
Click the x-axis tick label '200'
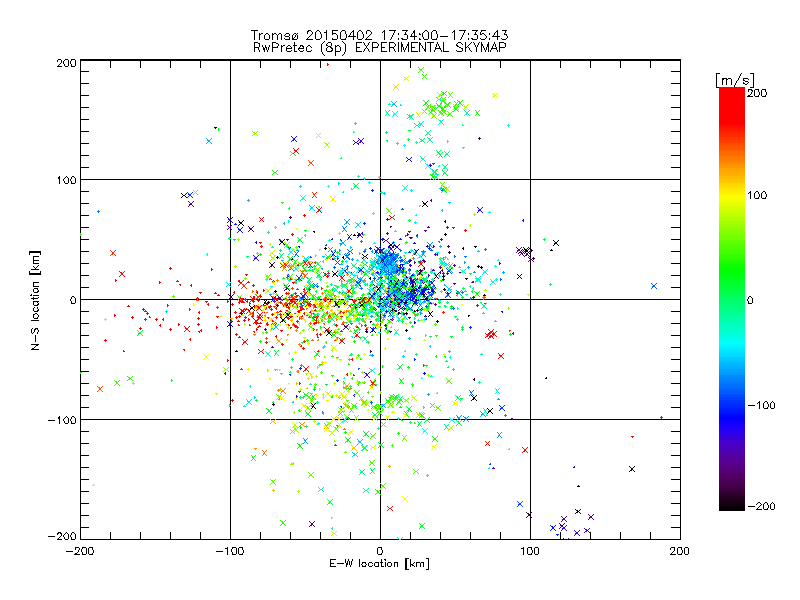click(680, 552)
